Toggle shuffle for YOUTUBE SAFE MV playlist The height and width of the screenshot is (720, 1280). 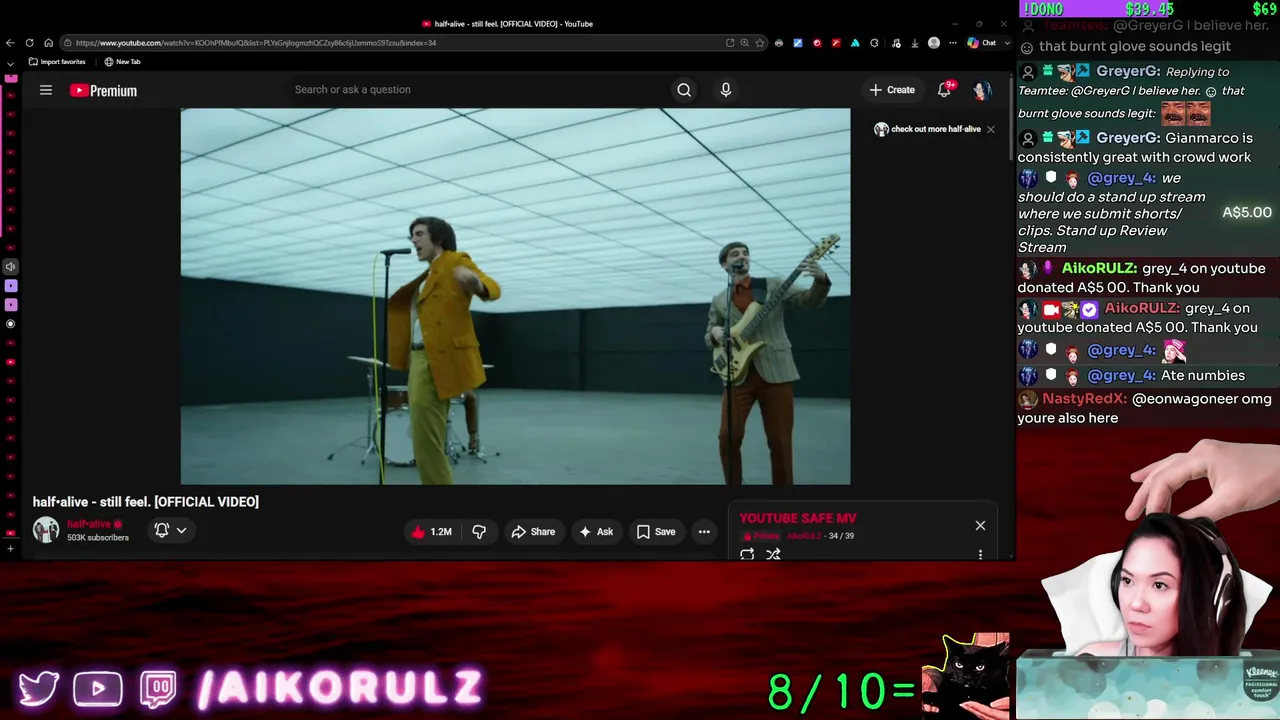773,554
